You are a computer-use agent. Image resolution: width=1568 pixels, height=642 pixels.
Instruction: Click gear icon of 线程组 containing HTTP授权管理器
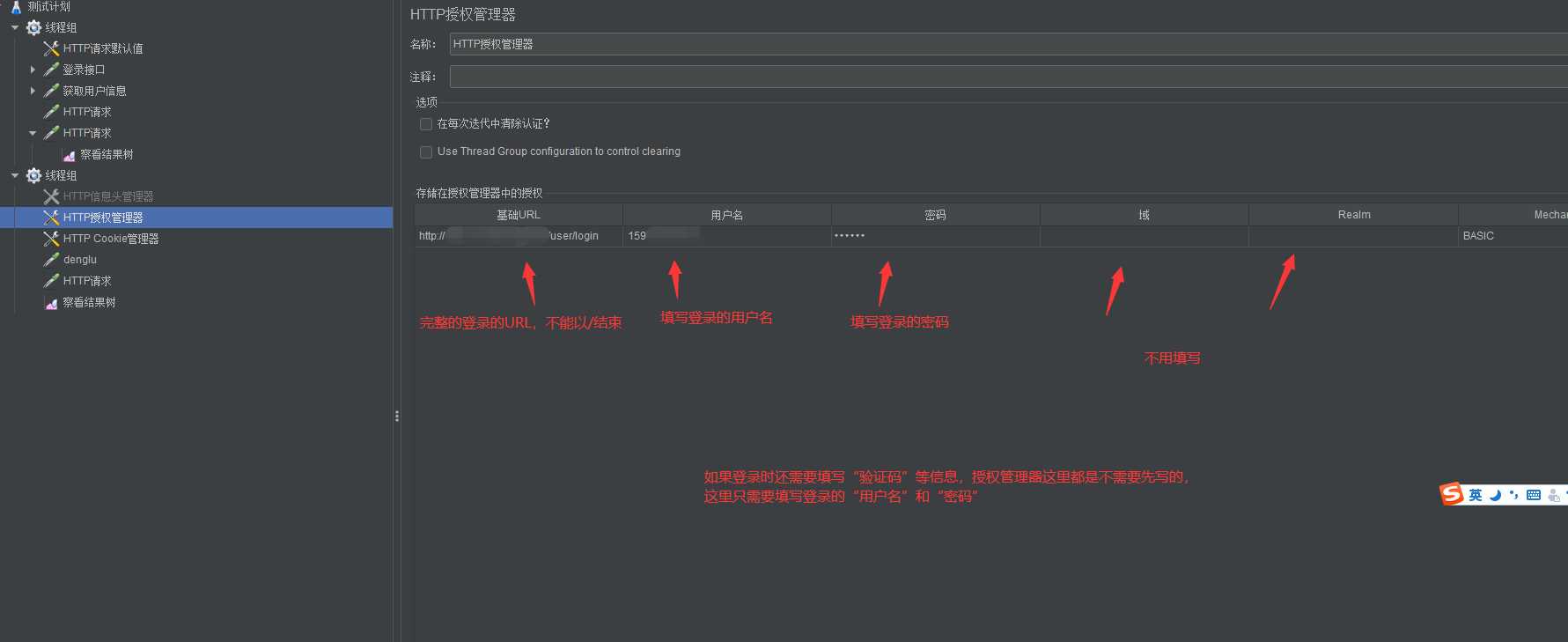(33, 175)
